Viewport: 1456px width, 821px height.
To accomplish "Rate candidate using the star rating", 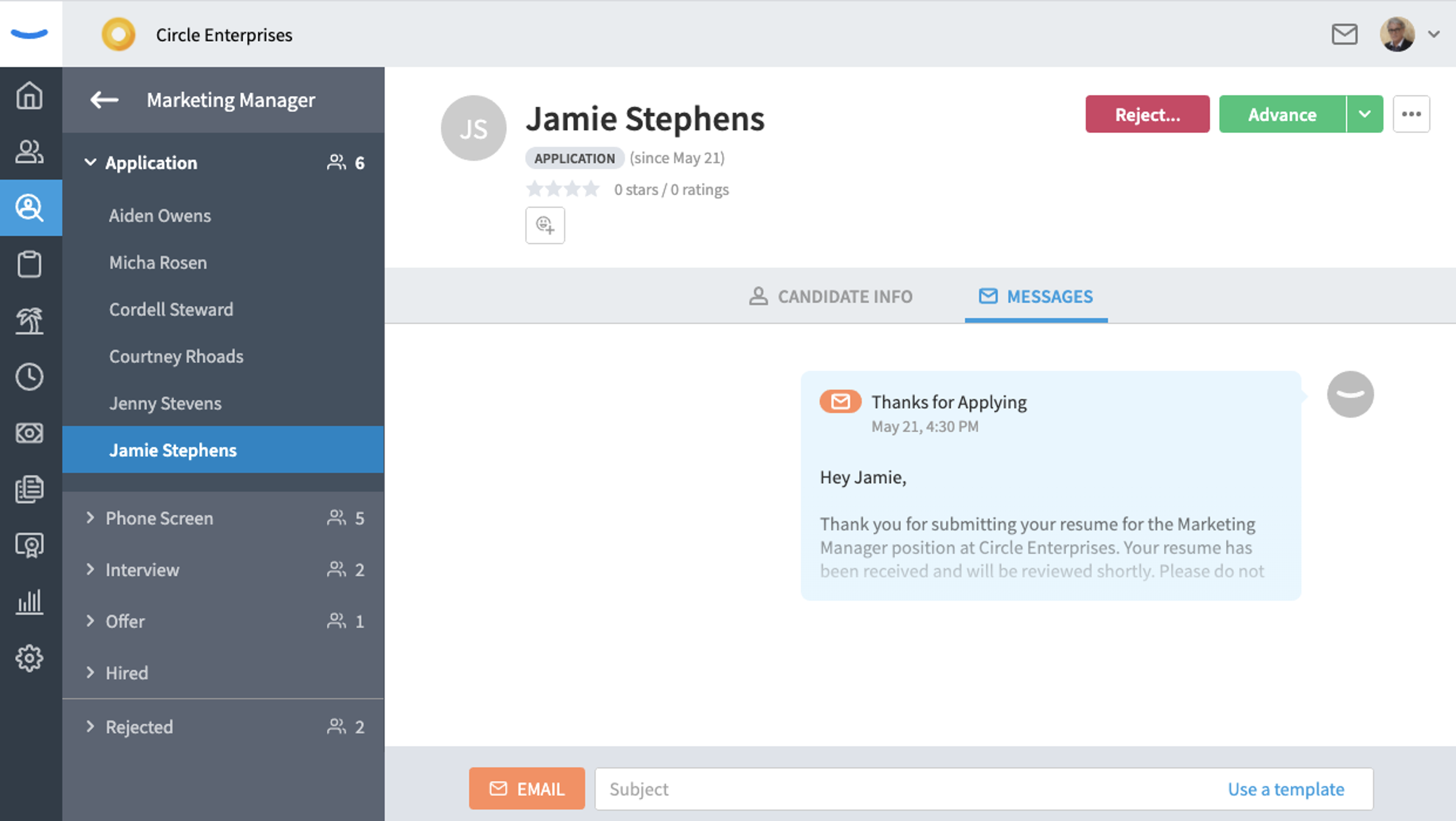I will point(562,189).
